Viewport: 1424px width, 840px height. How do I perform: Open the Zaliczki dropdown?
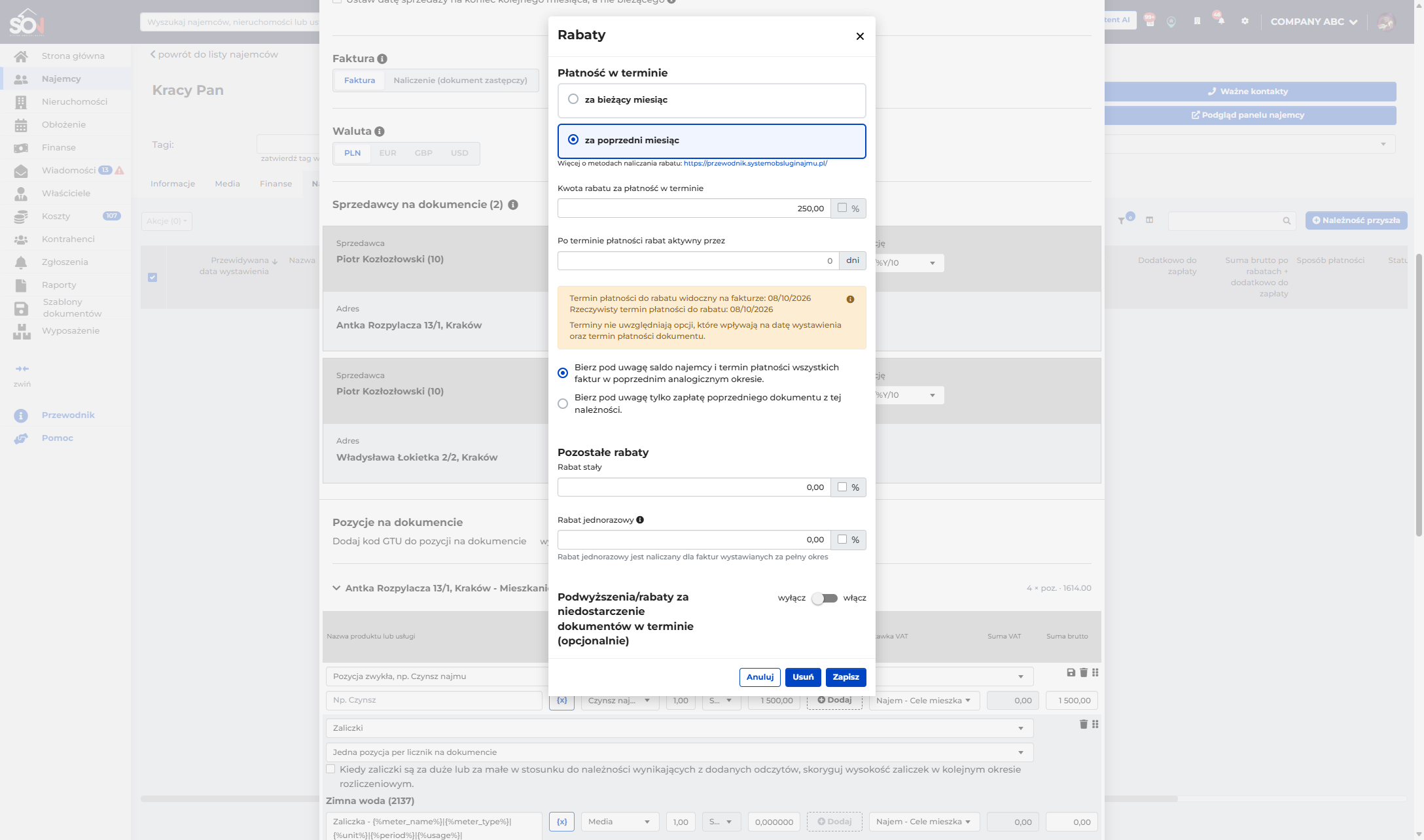(x=679, y=728)
